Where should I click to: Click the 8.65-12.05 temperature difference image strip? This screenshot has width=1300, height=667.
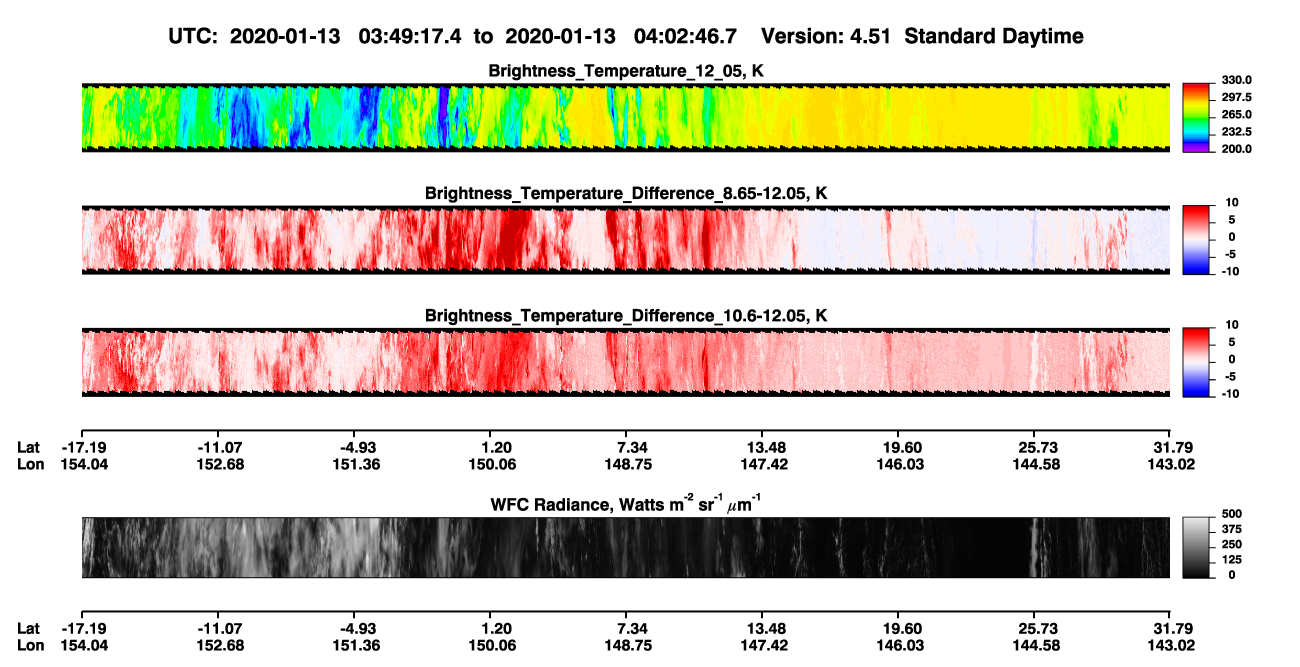coord(625,240)
